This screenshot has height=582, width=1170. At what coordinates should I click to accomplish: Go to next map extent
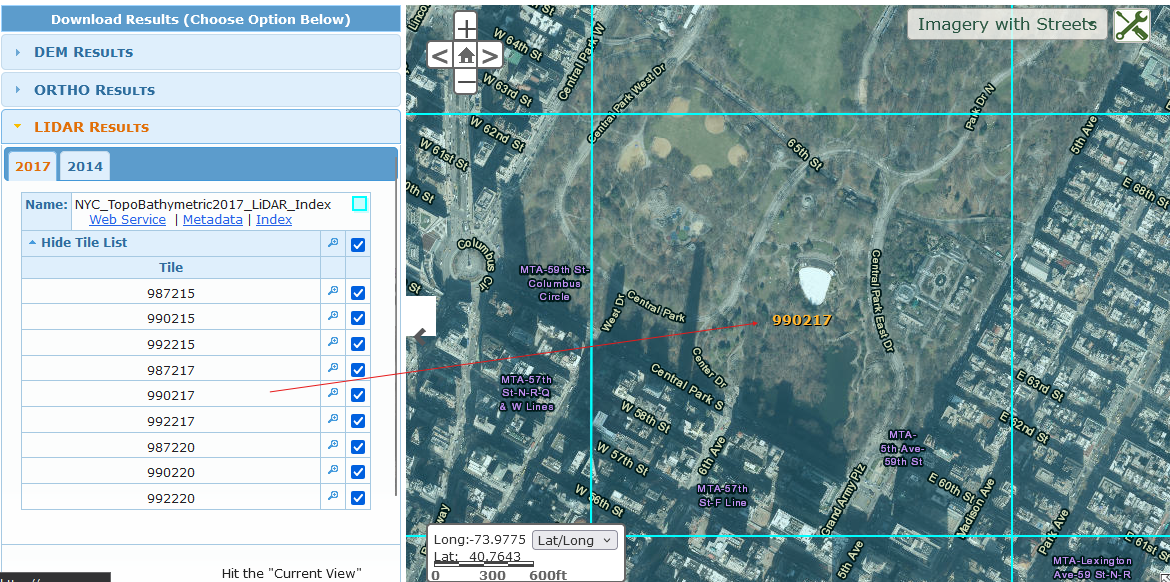[x=490, y=56]
